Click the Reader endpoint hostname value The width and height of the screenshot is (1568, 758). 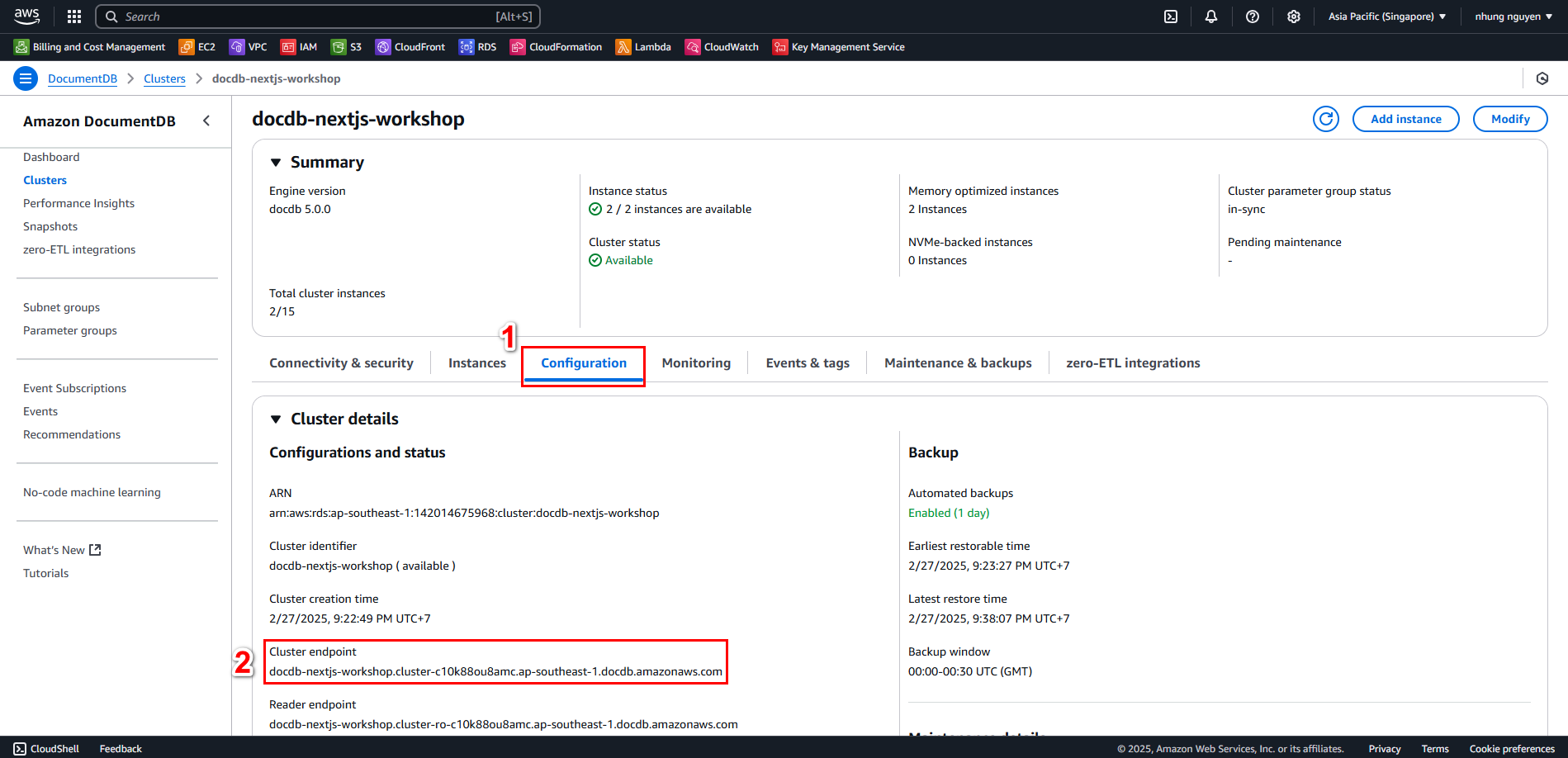point(504,724)
